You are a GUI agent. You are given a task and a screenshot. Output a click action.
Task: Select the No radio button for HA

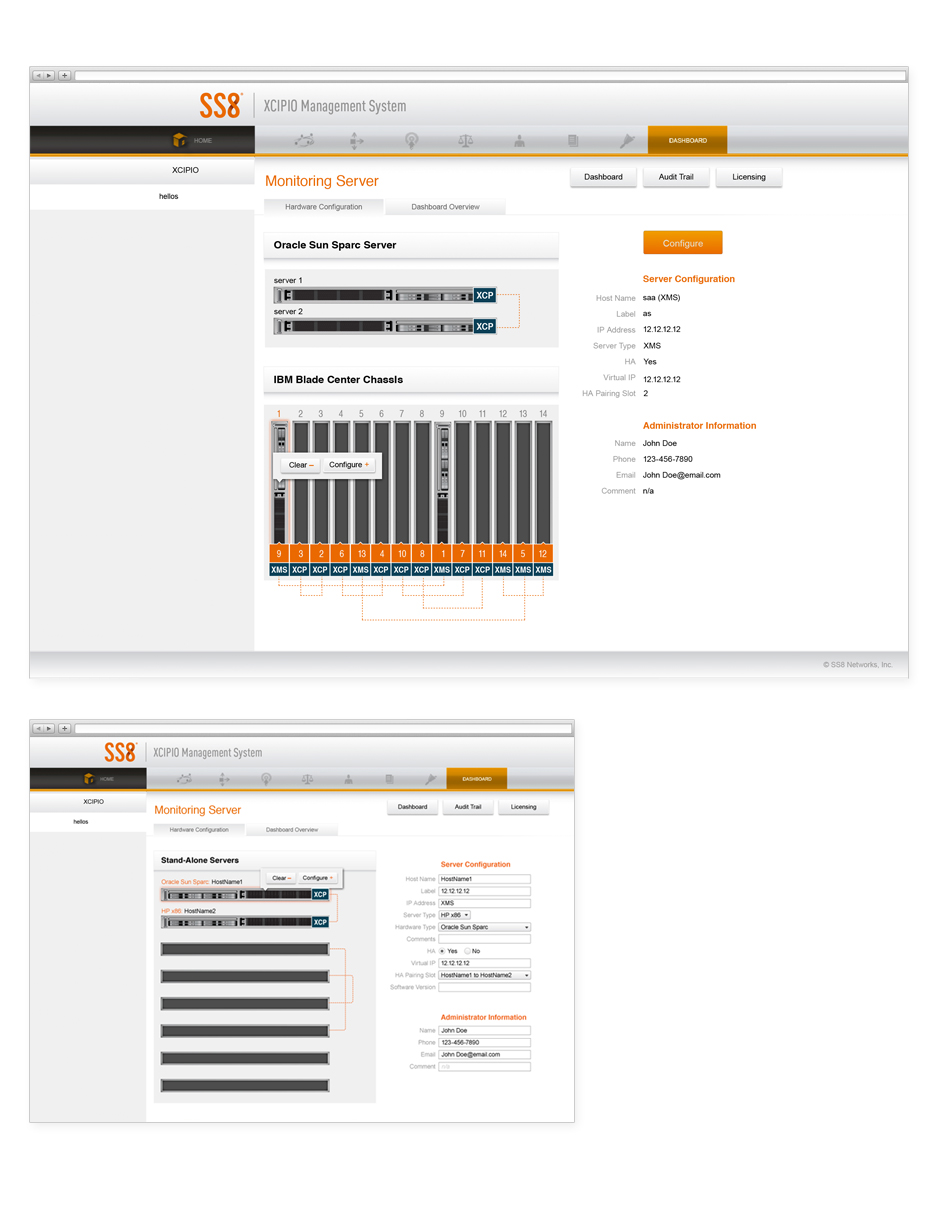(466, 951)
